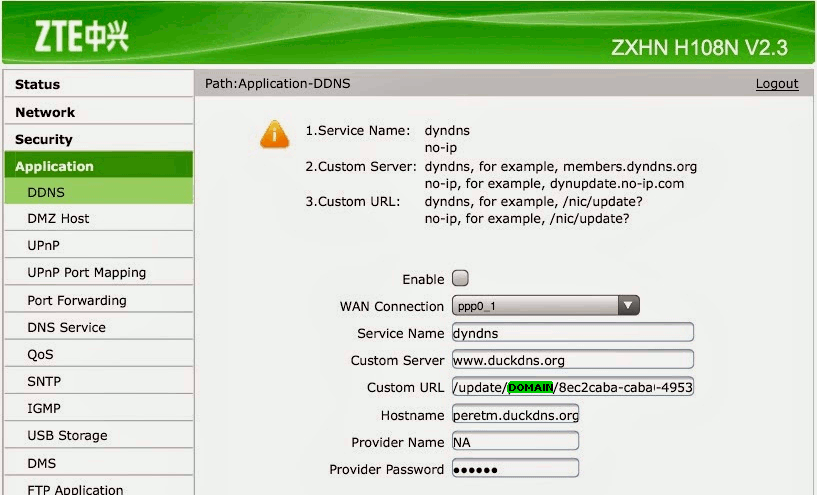The width and height of the screenshot is (817, 495).
Task: Open the Security menu section
Action: [x=44, y=139]
